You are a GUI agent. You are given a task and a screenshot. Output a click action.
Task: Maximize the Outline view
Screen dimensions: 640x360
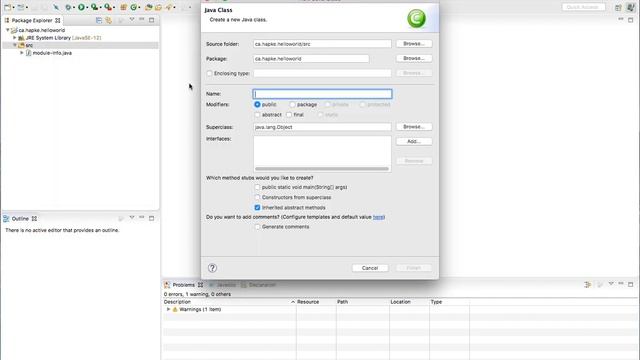151,218
